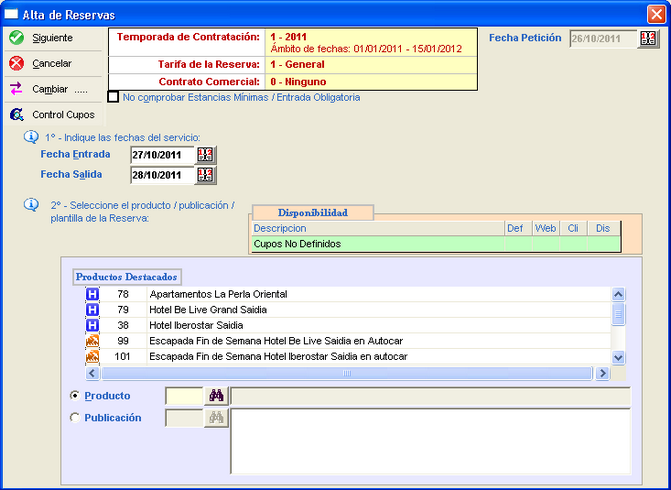Image resolution: width=671 pixels, height=490 pixels.
Task: Click hotel icon for Hotel Be Live Grand Saidia
Action: point(92,310)
